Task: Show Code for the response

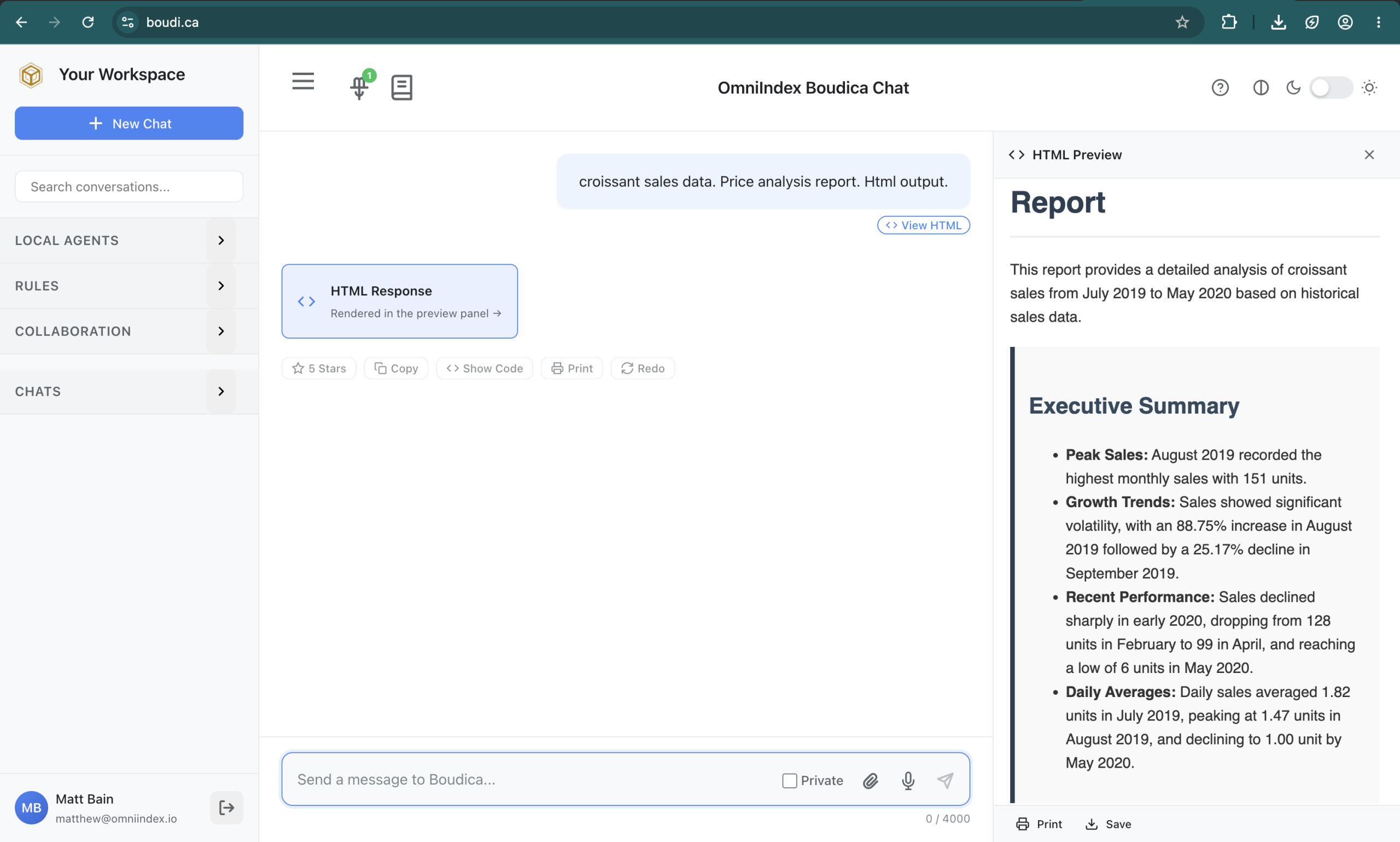Action: click(x=484, y=368)
